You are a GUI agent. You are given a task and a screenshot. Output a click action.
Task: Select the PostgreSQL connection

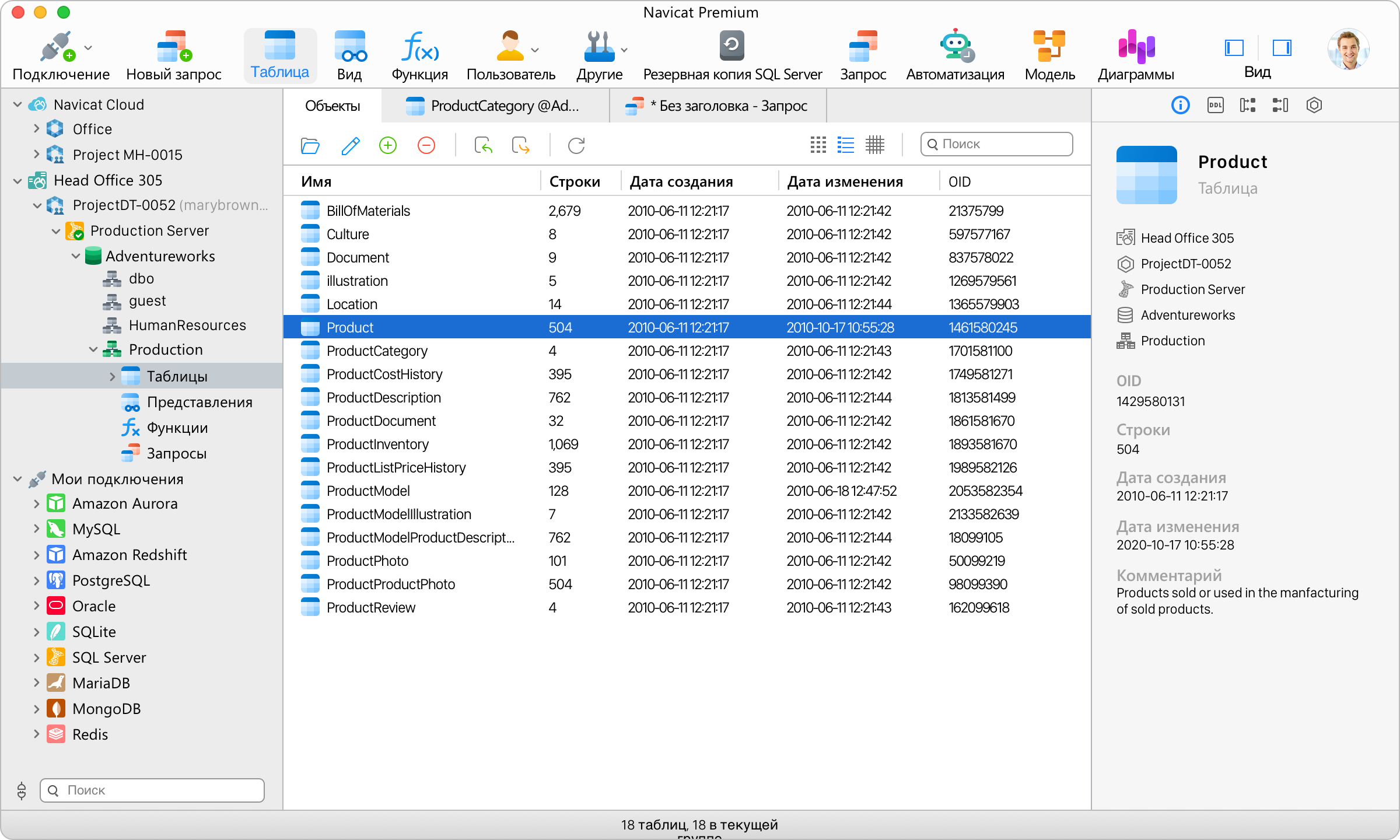(111, 580)
